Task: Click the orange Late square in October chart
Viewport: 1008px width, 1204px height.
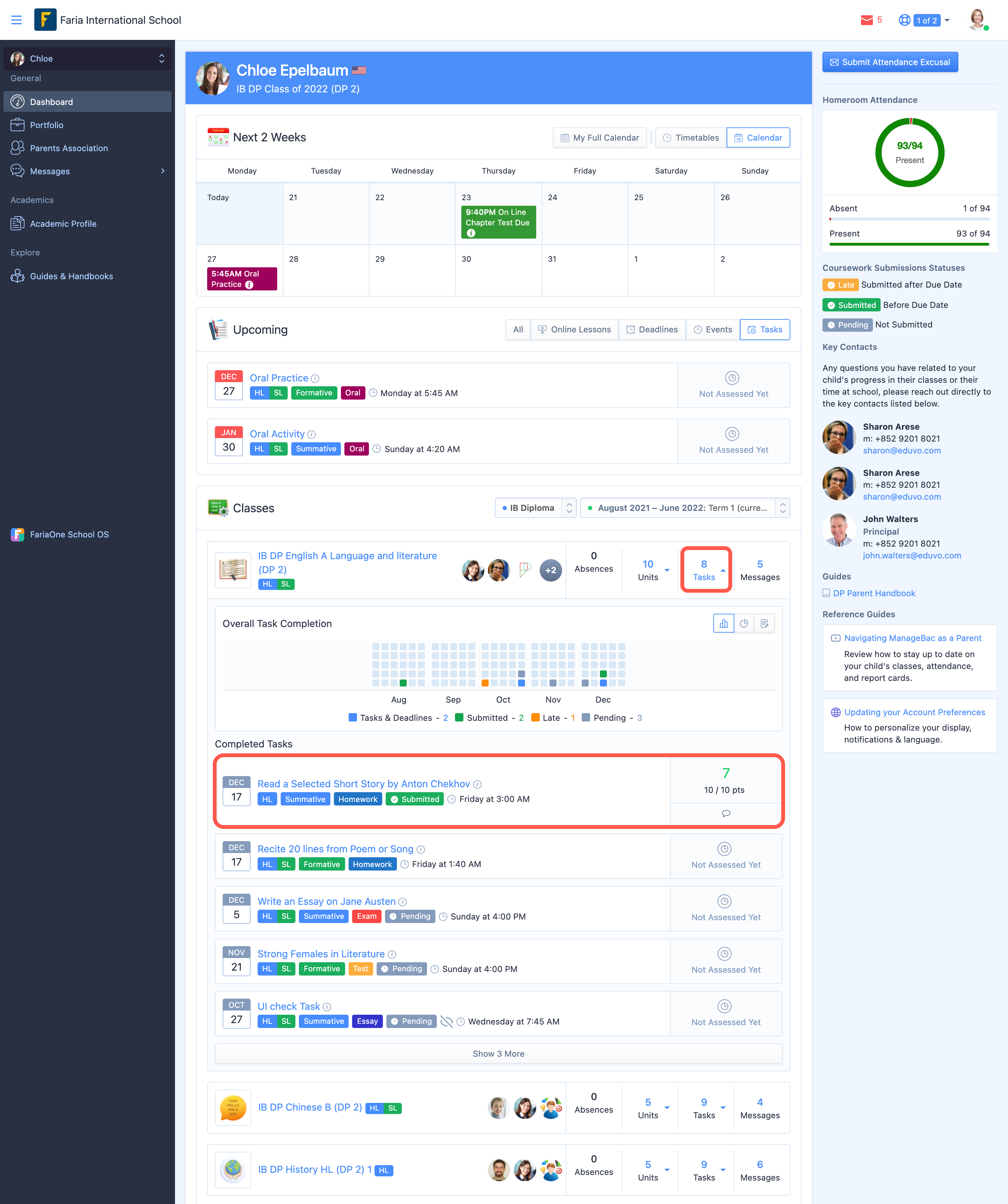Action: pyautogui.click(x=485, y=683)
